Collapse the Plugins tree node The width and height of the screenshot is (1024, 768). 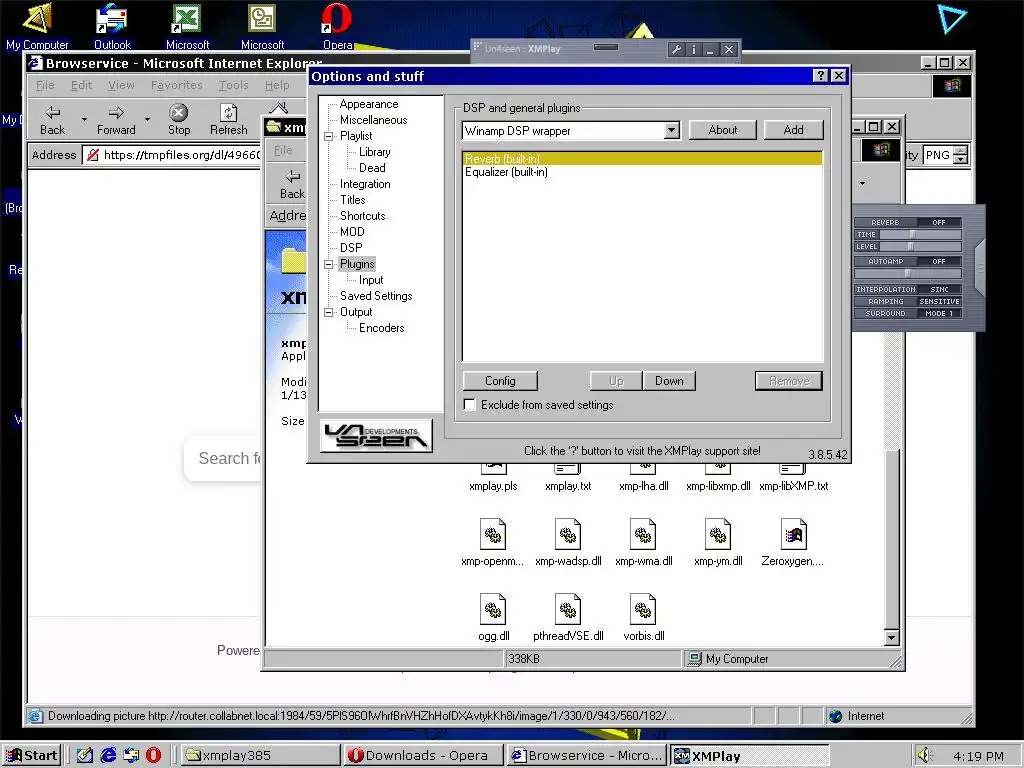tap(328, 264)
